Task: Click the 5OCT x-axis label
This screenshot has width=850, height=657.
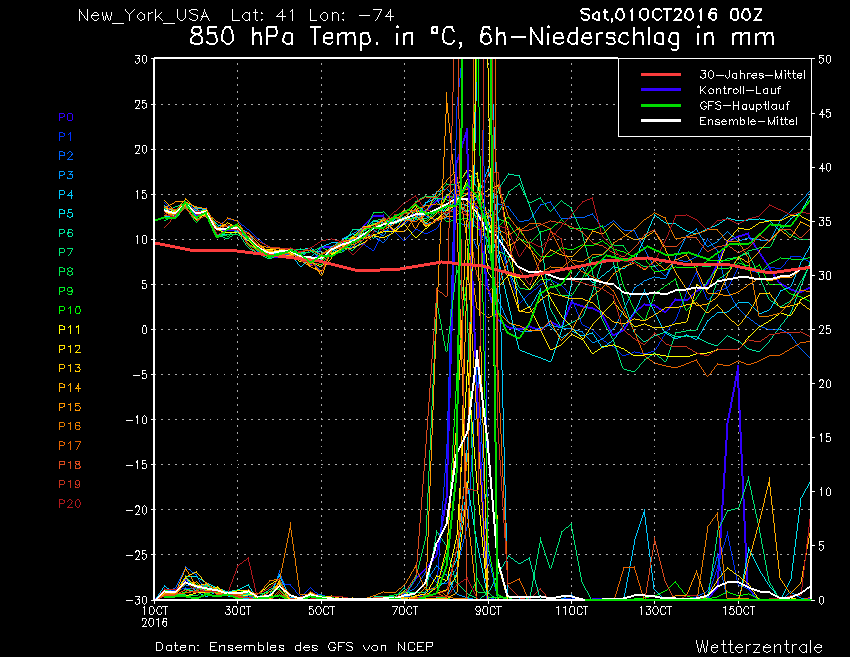Action: pos(321,611)
